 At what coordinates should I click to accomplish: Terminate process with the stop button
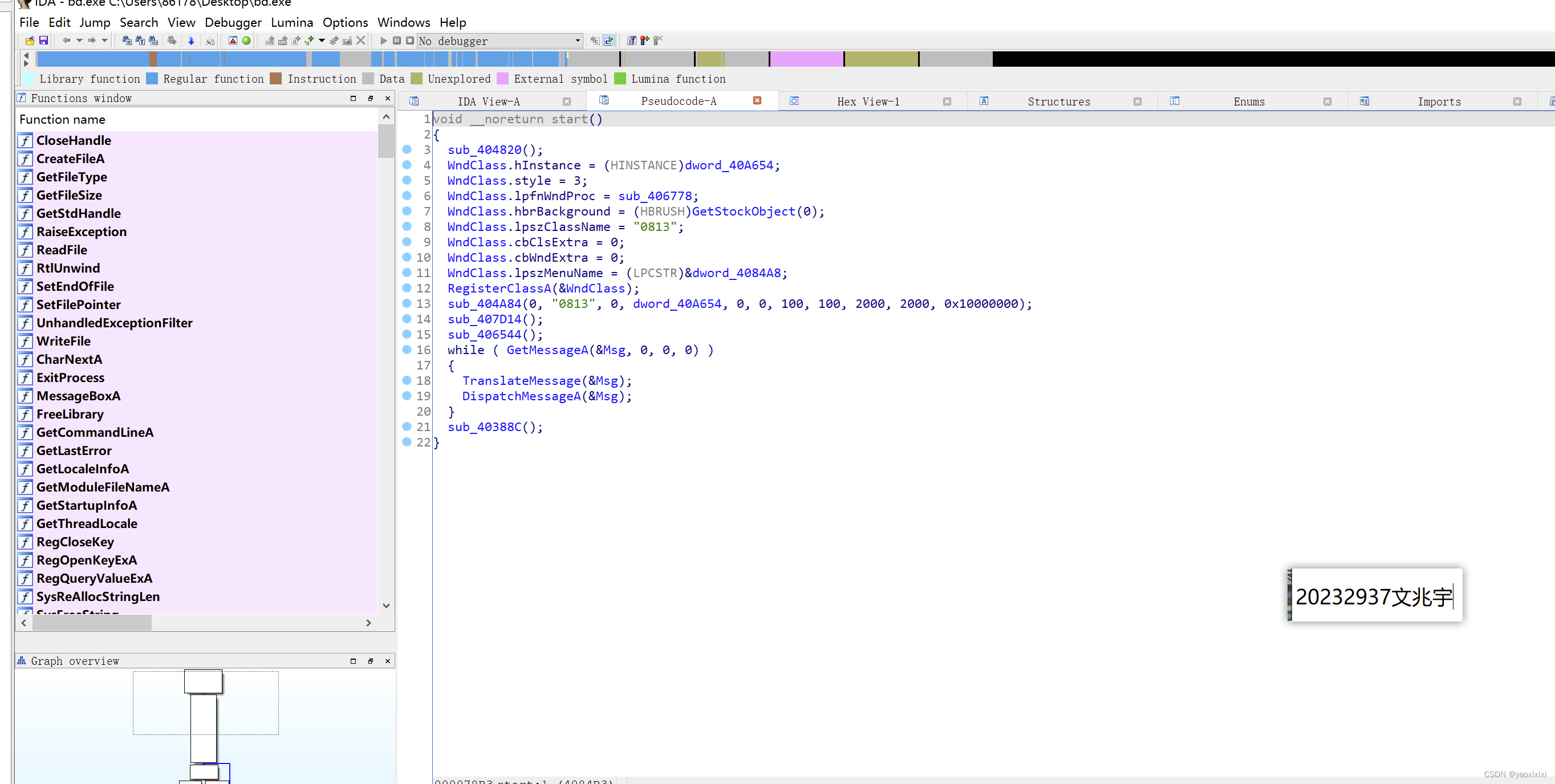(x=410, y=40)
